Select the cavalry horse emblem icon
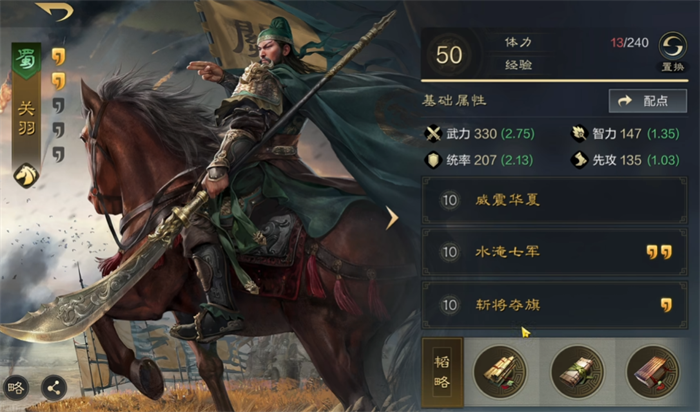Image resolution: width=700 pixels, height=412 pixels. [x=26, y=175]
